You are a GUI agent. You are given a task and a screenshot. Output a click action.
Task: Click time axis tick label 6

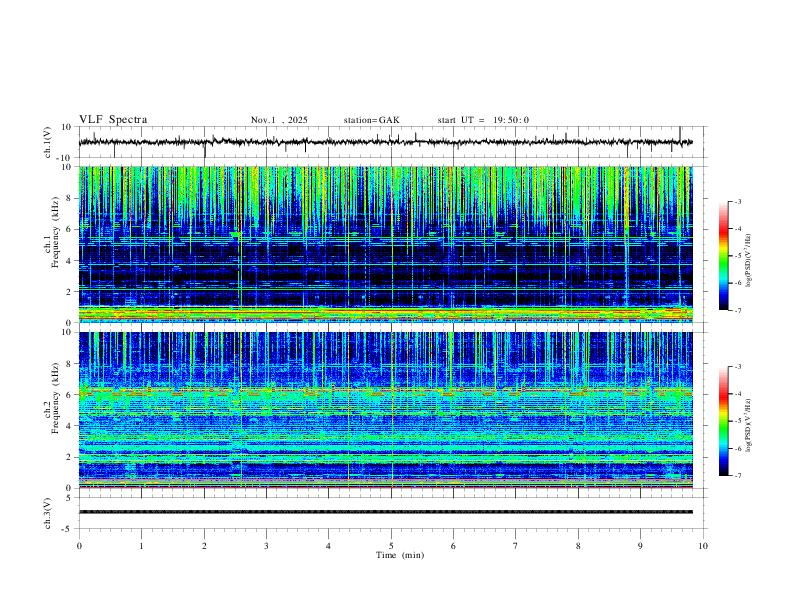point(453,546)
